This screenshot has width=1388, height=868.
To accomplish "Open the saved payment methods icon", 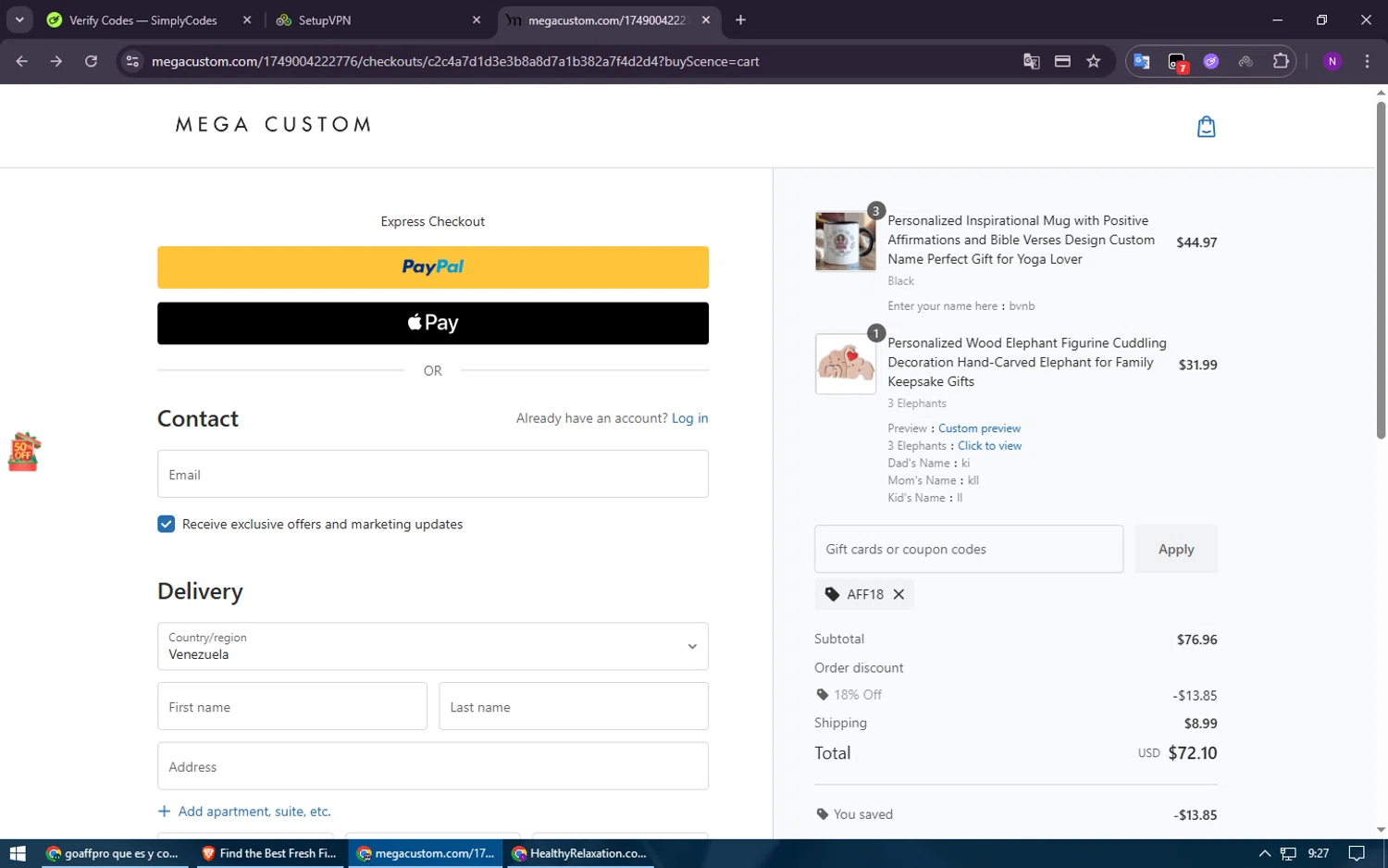I will coord(1062,61).
